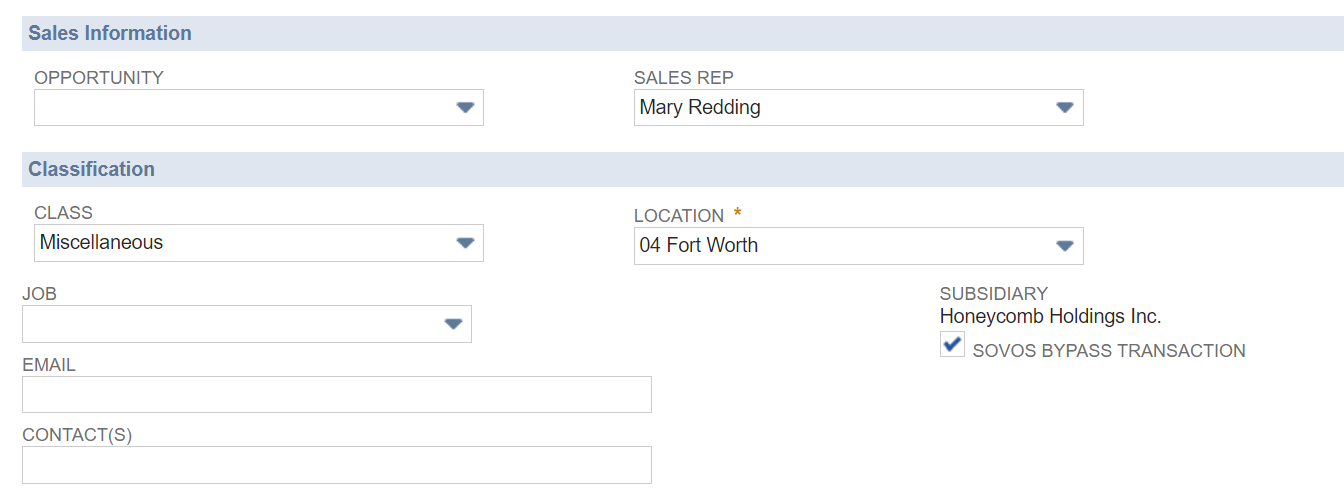Click the Classification section header
Image resolution: width=1344 pixels, height=498 pixels.
pyautogui.click(x=92, y=169)
